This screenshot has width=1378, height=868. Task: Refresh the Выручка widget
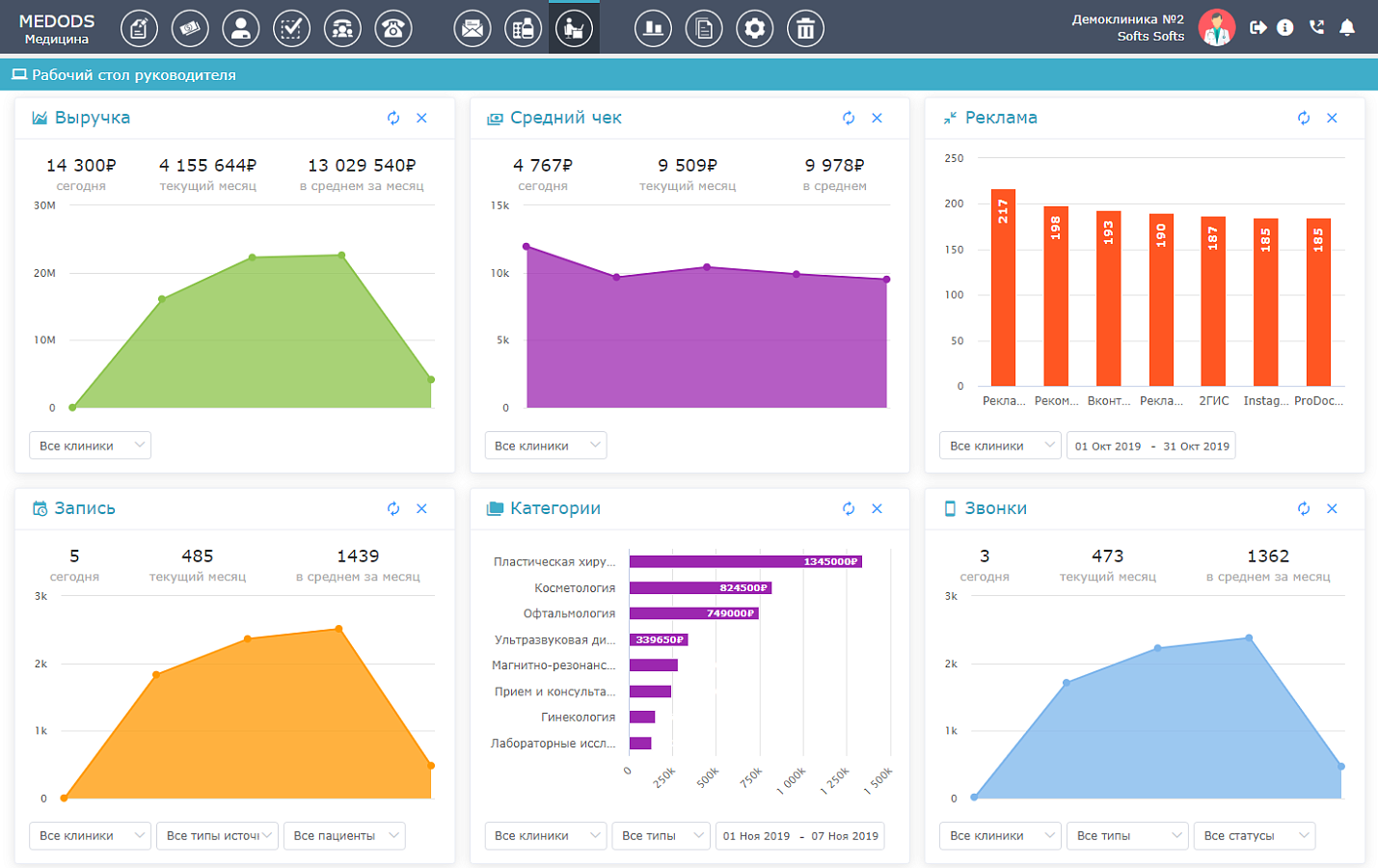click(393, 118)
